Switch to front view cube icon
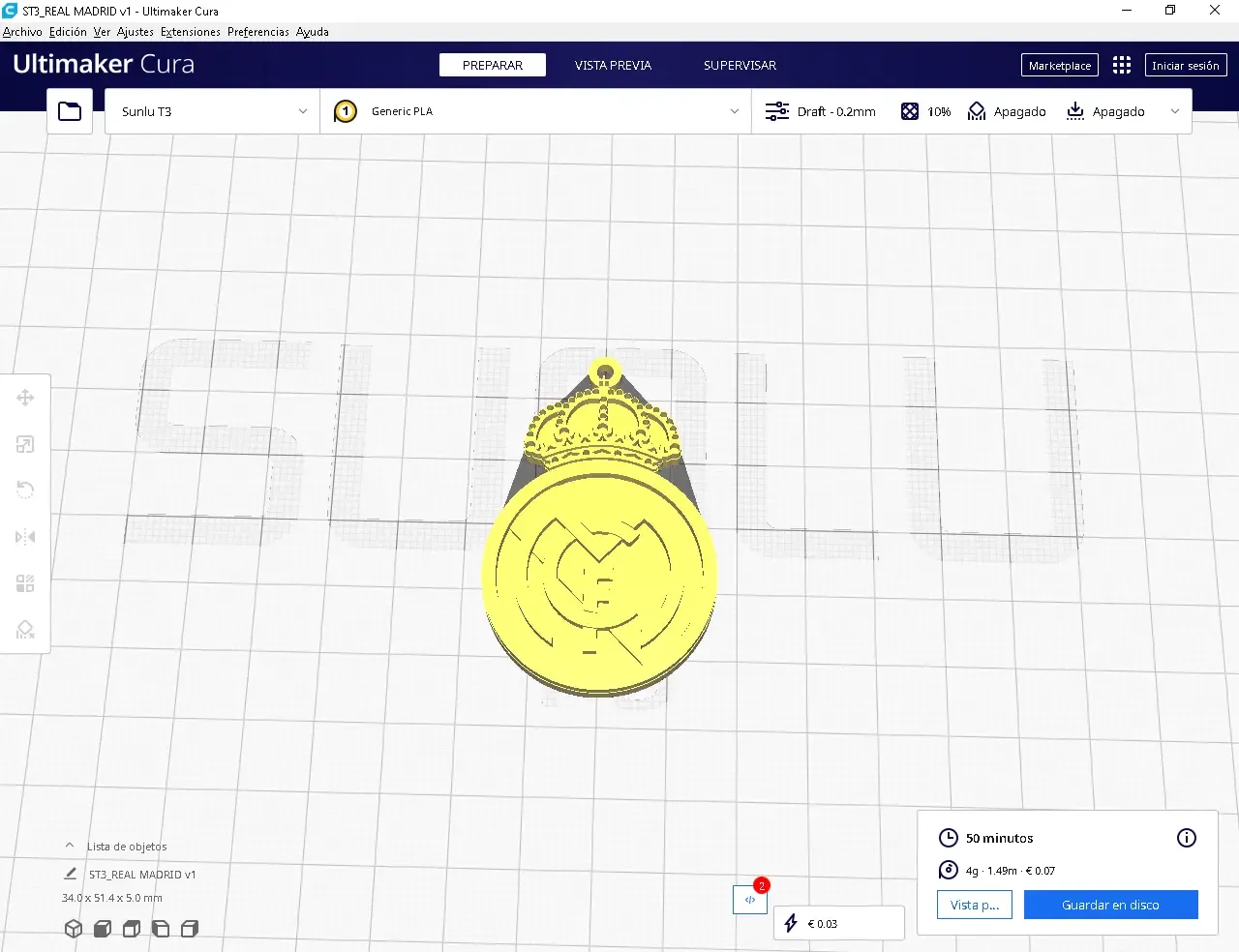Screen dimensions: 1239x952 coord(103,929)
